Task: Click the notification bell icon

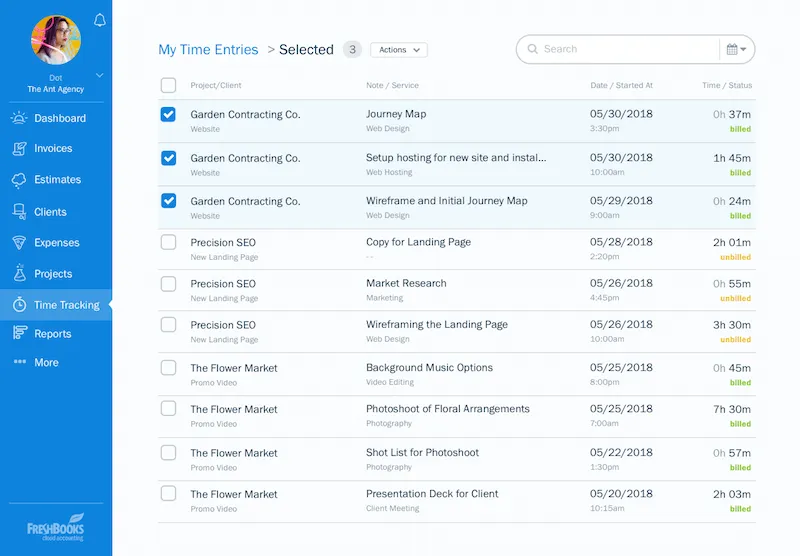Action: 99,20
